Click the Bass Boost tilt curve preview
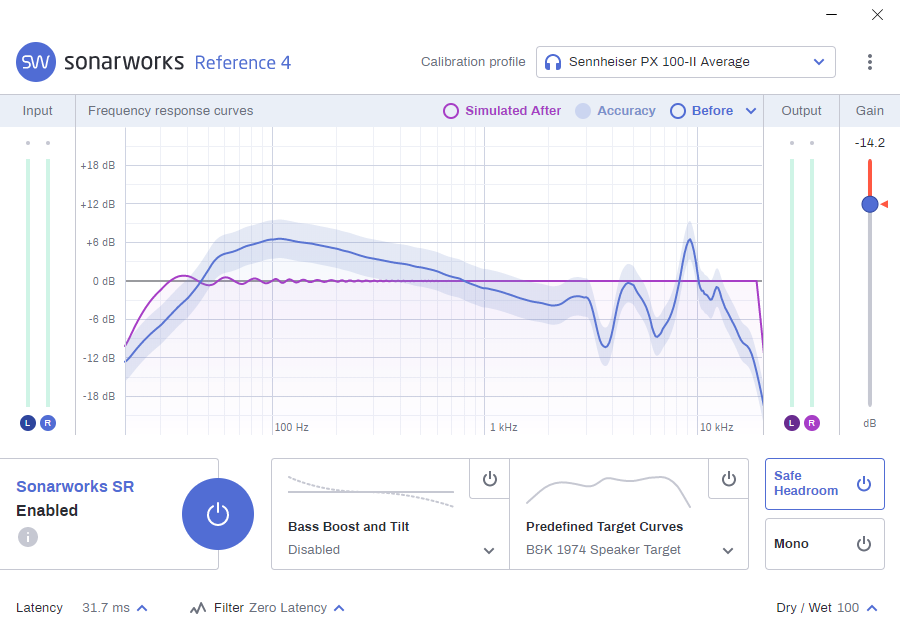The height and width of the screenshot is (617, 900). [x=371, y=492]
